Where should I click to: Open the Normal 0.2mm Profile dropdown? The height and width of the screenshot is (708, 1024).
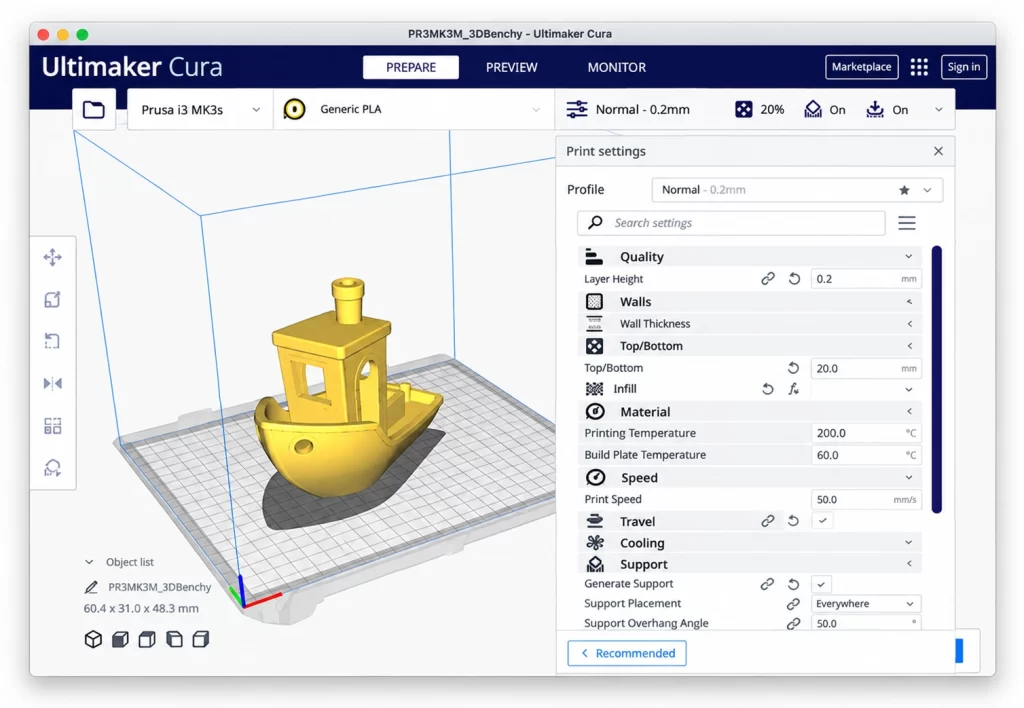[x=797, y=190]
